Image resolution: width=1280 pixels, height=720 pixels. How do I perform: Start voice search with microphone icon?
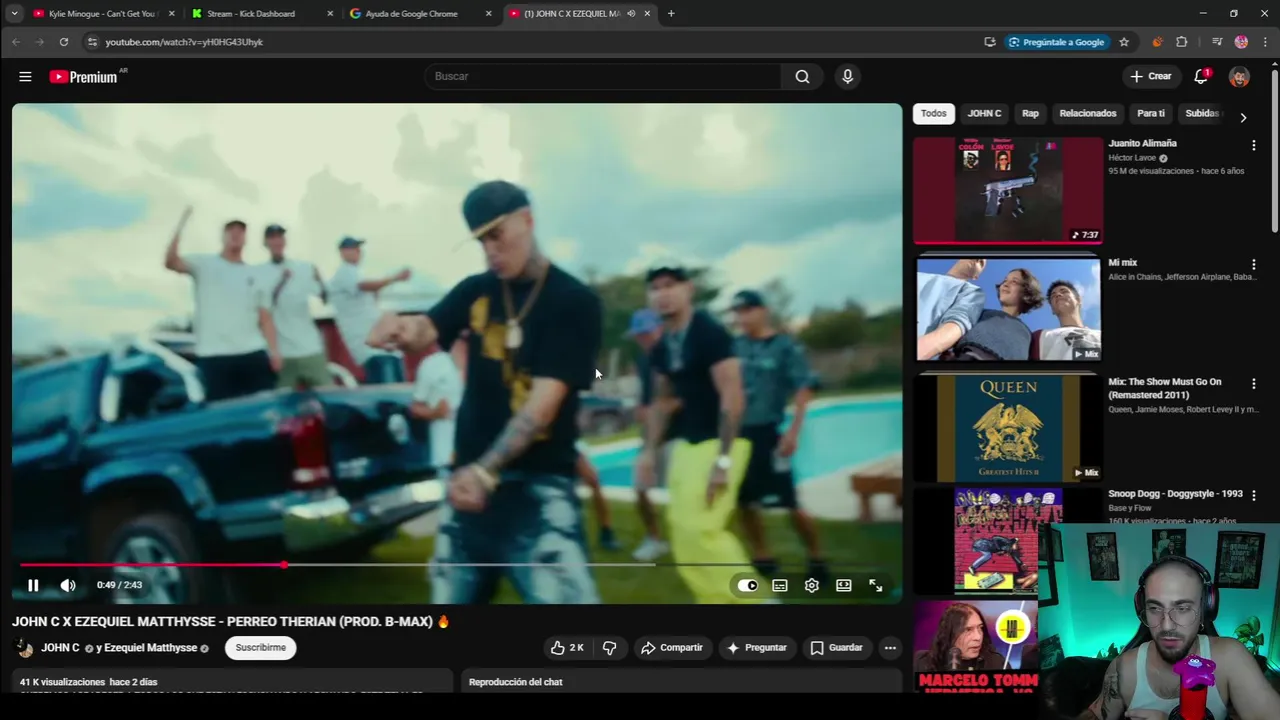pyautogui.click(x=847, y=76)
